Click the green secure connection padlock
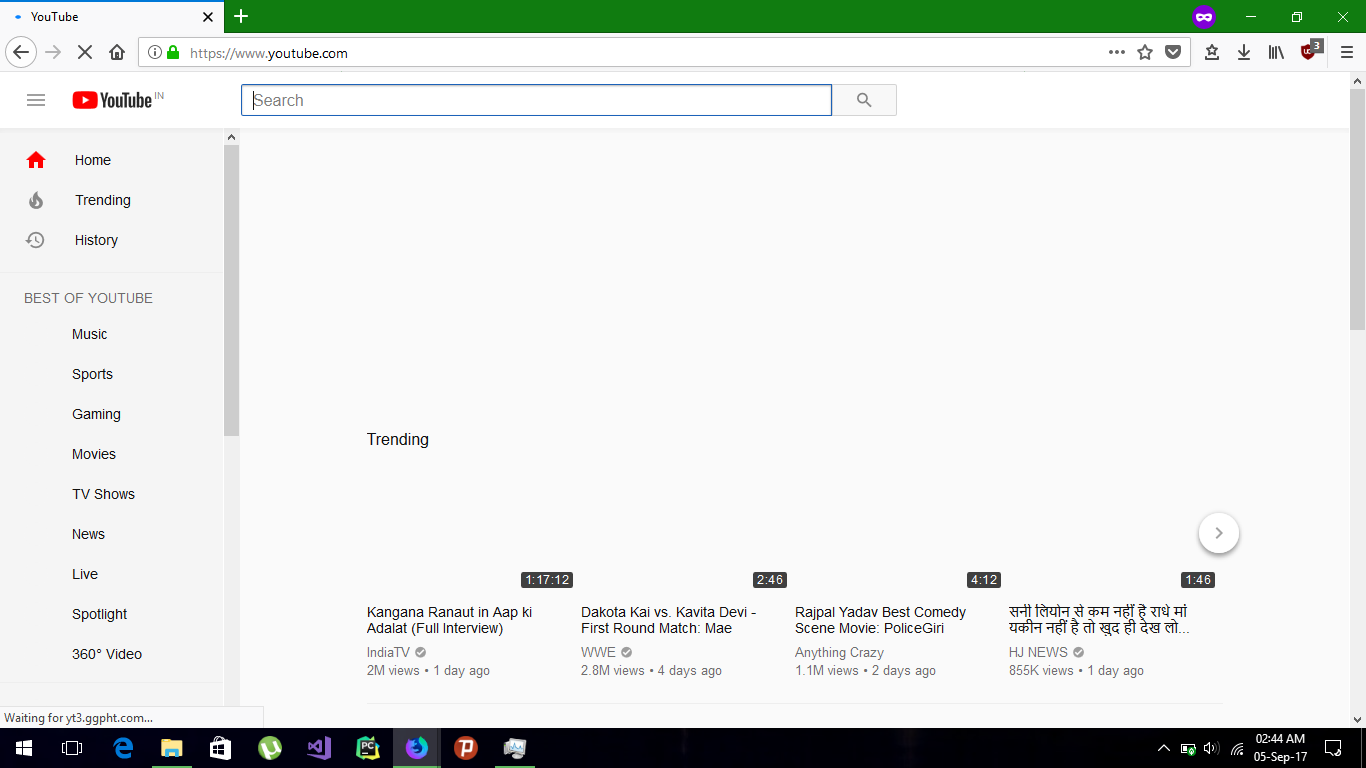This screenshot has width=1366, height=768. click(173, 52)
